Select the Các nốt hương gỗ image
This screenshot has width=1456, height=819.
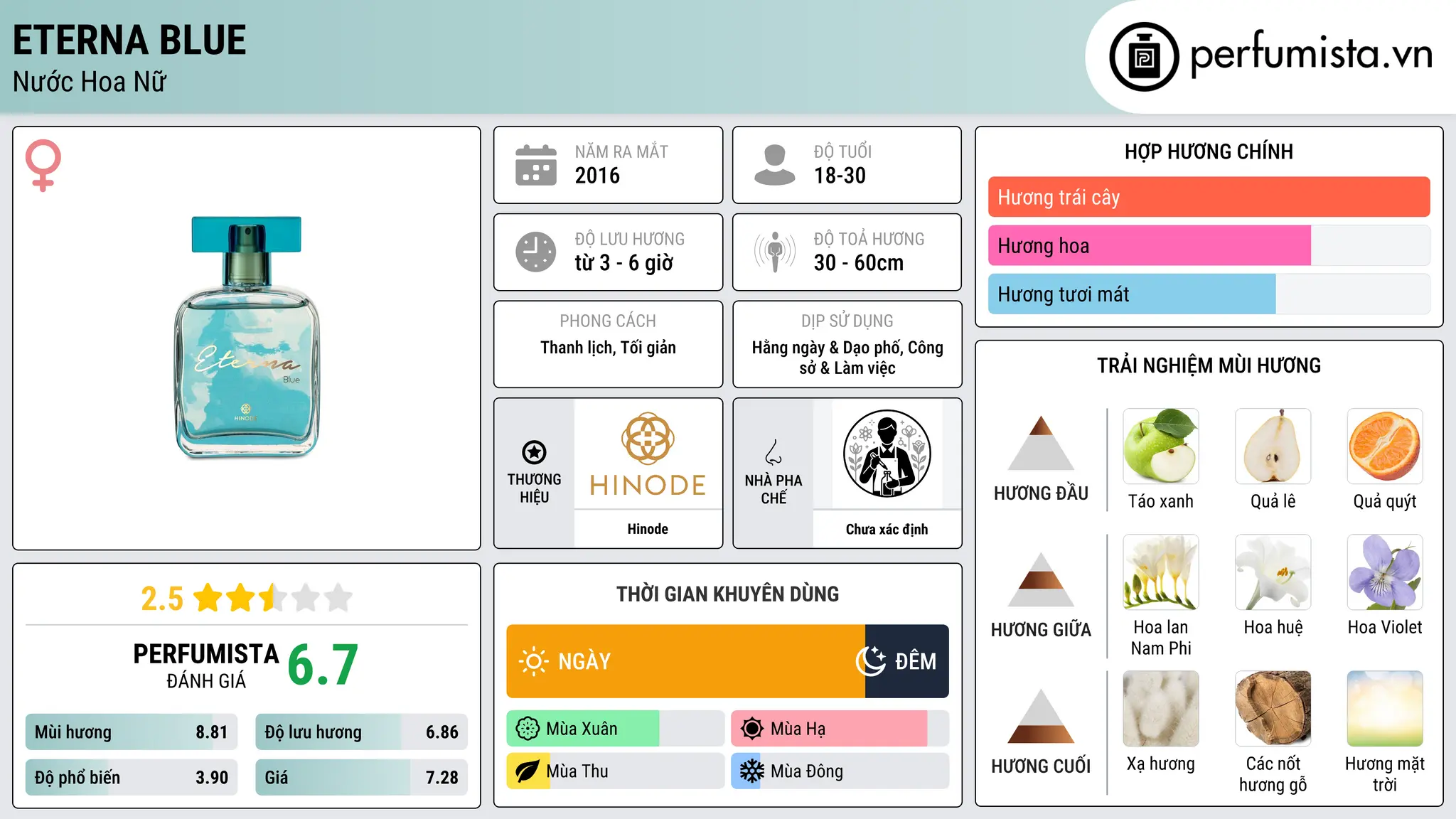tap(1273, 709)
